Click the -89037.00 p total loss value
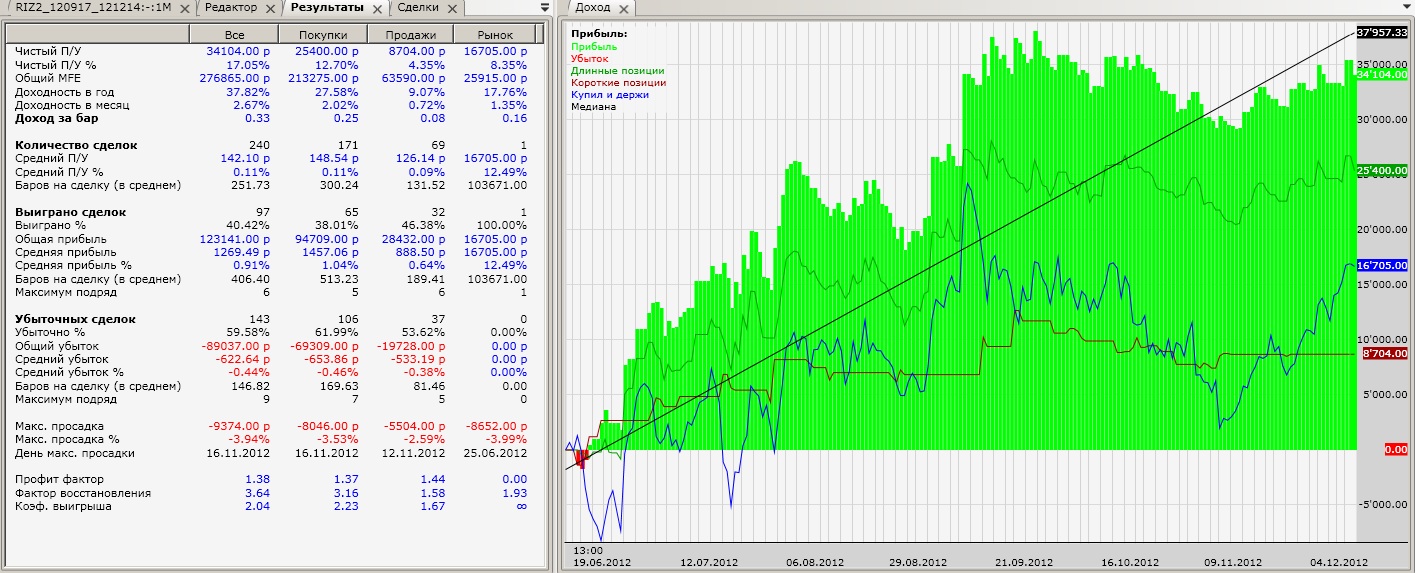 click(x=236, y=345)
